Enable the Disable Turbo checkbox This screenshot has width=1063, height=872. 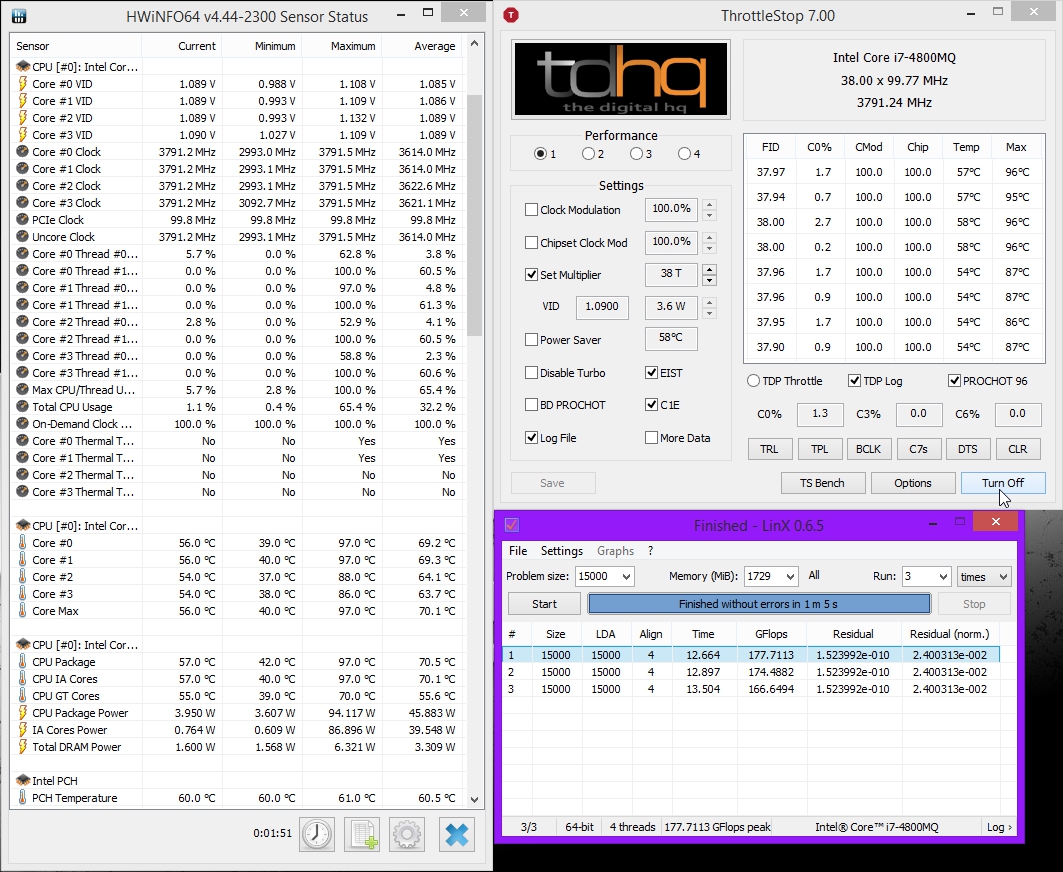(x=532, y=372)
